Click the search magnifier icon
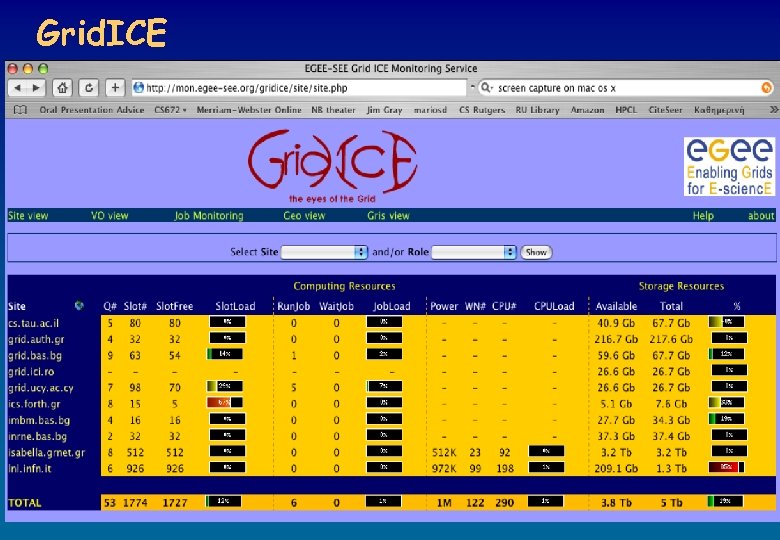 (x=486, y=88)
